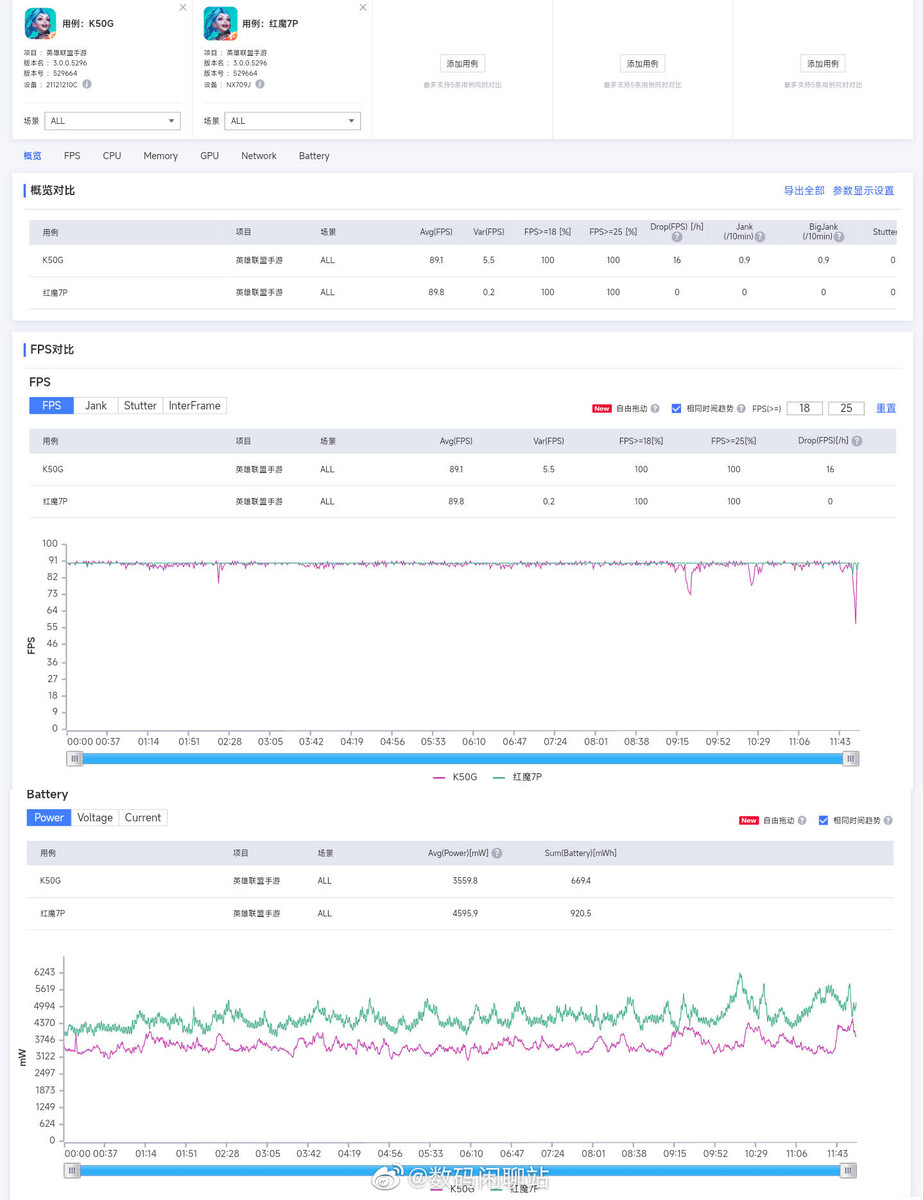Image resolution: width=923 pixels, height=1200 pixels.
Task: Select the Stutter sub-tab
Action: [x=140, y=406]
